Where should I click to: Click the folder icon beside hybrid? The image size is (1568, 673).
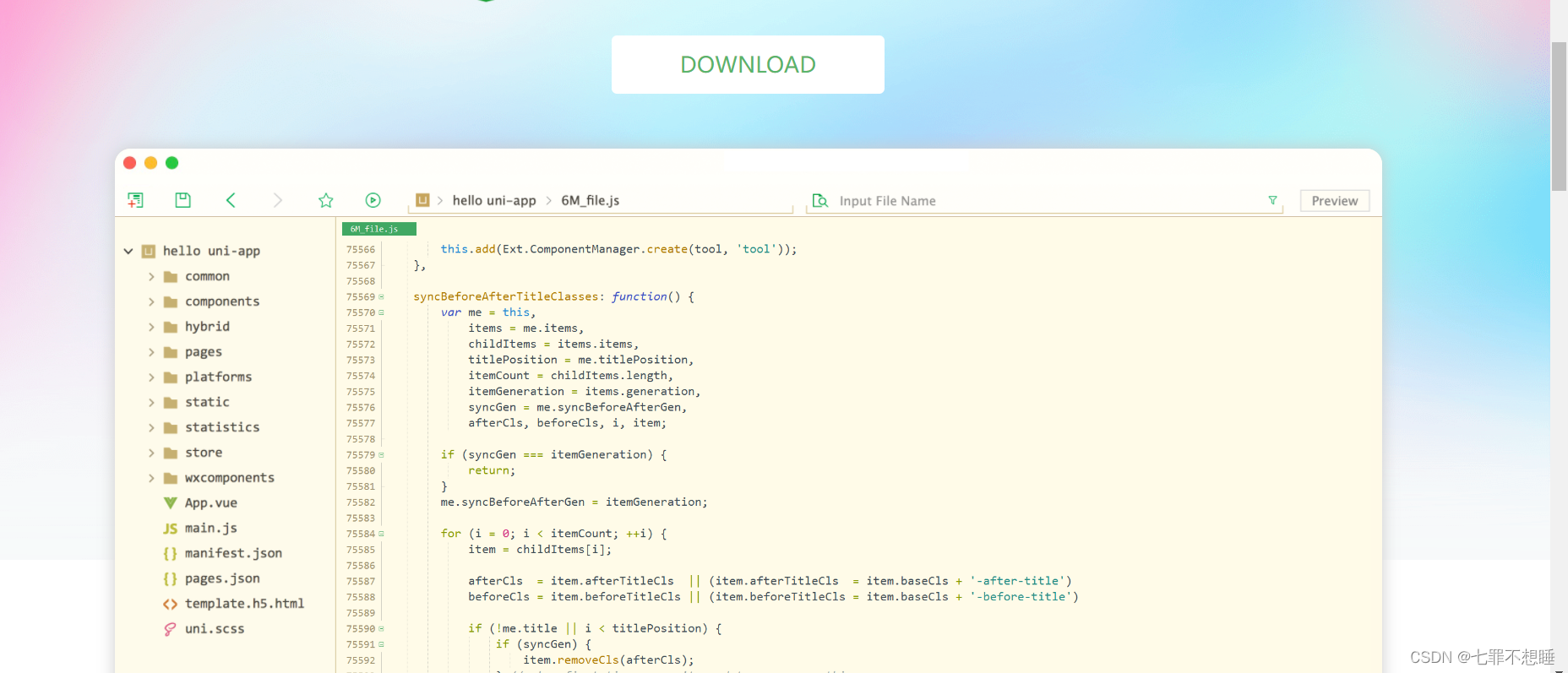pos(170,327)
